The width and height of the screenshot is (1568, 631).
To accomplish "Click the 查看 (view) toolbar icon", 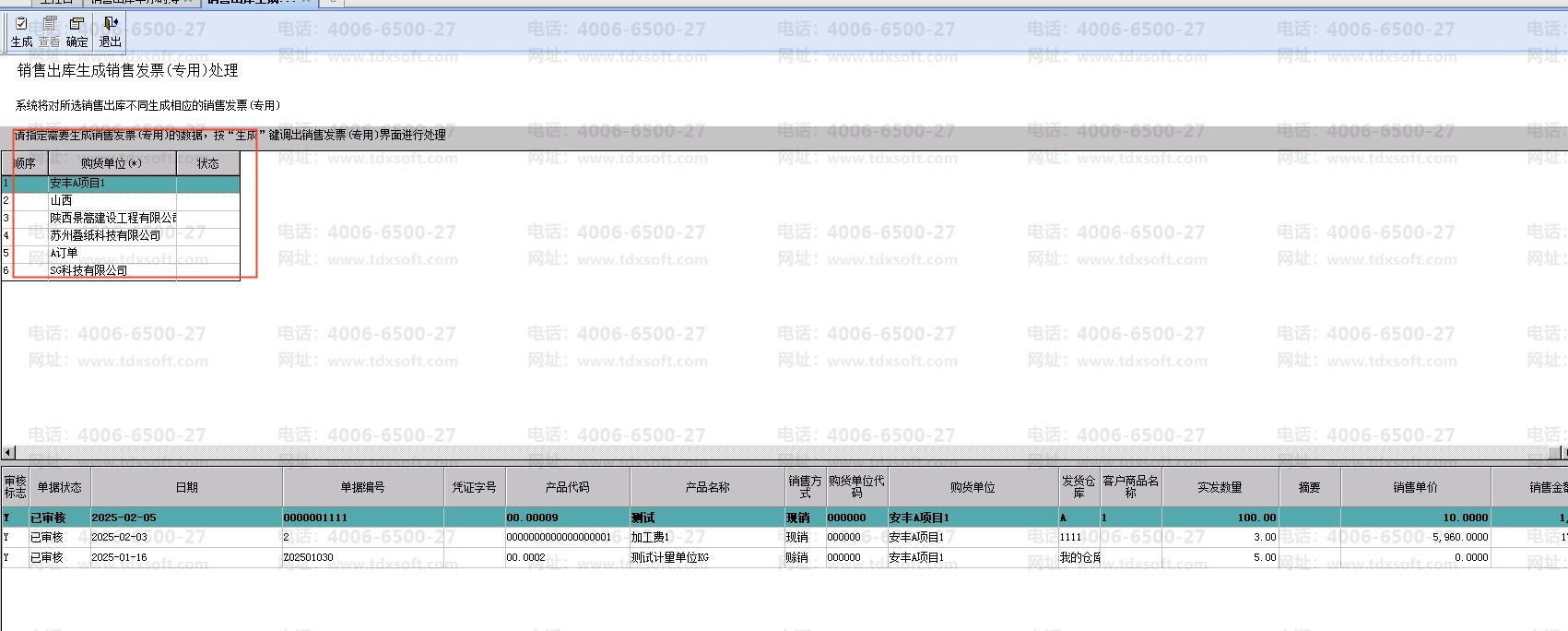I will 49,32.
